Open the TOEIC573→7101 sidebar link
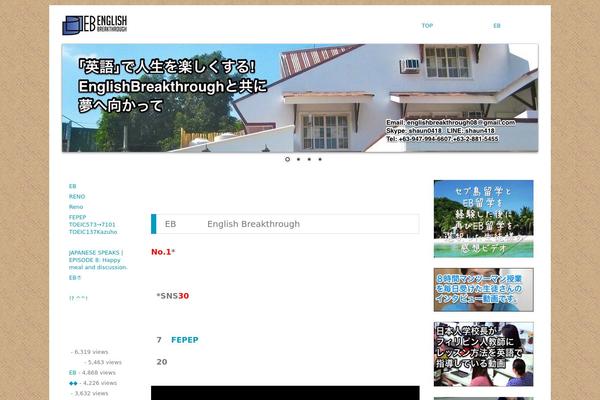600x400 pixels. click(x=92, y=224)
